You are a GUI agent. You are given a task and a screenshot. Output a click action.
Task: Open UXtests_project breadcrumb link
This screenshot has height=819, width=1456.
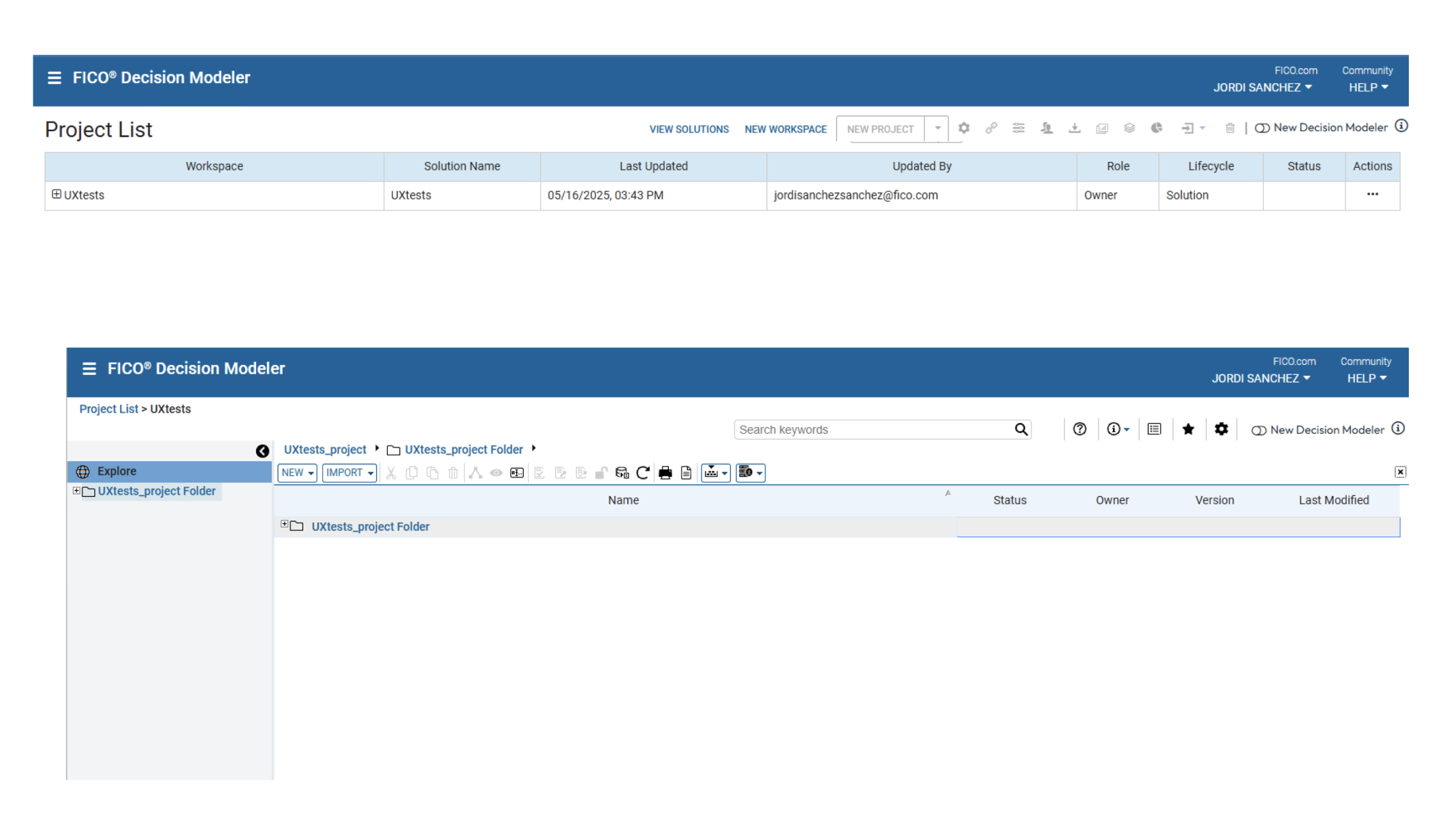coord(325,450)
